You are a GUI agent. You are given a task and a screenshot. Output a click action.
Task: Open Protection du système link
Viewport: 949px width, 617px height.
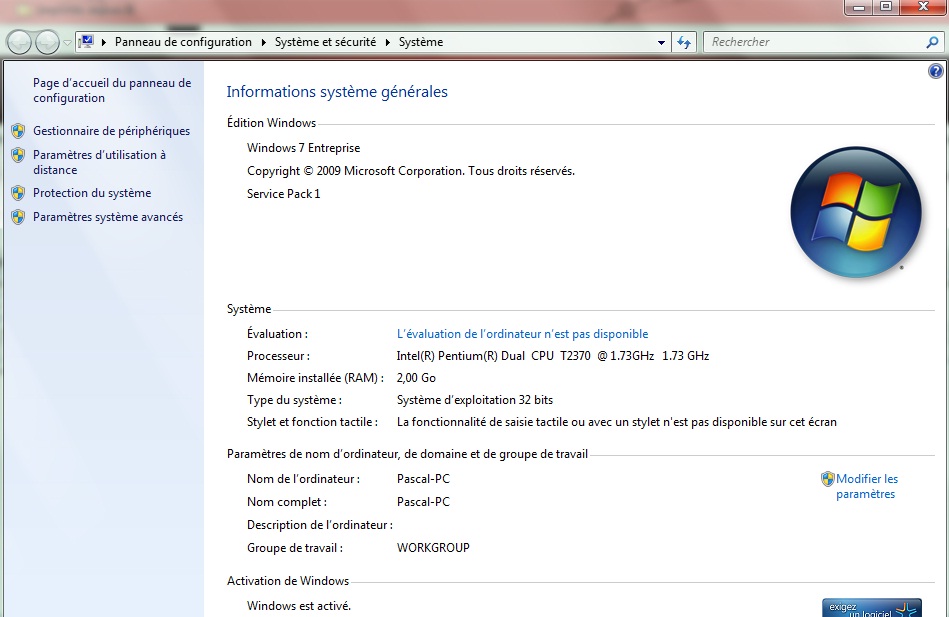pos(92,193)
